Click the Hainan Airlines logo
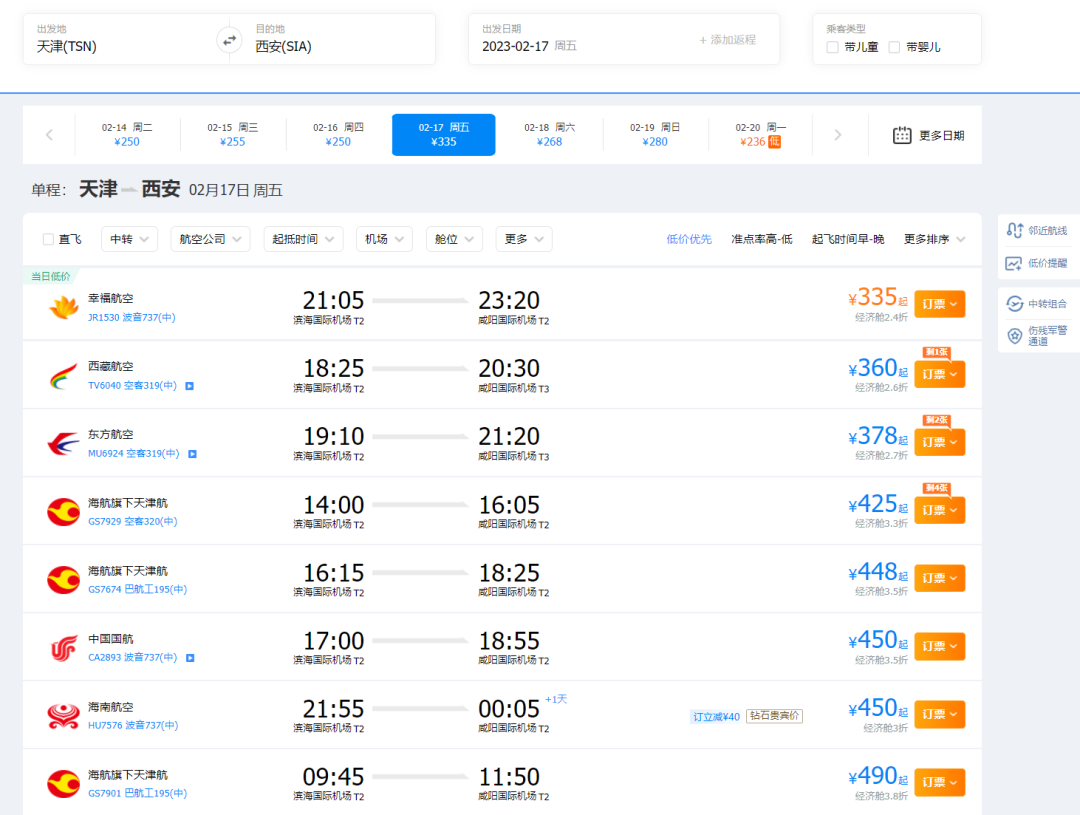 63,716
